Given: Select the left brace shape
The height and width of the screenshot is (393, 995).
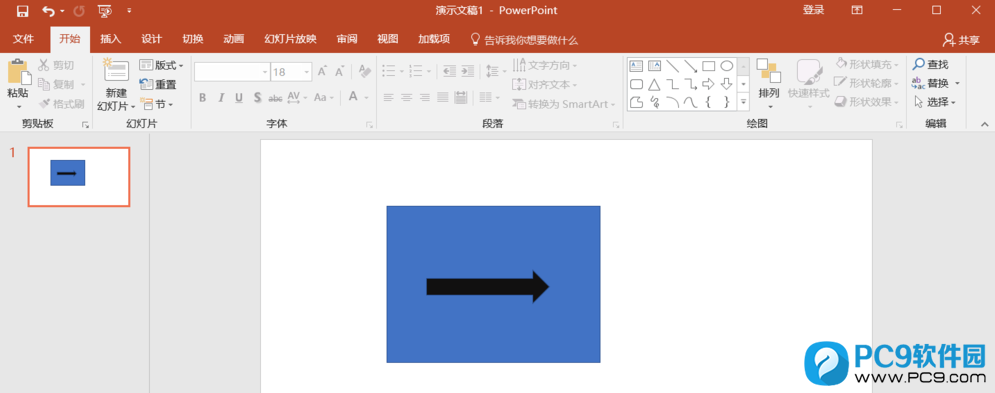Looking at the screenshot, I should click(709, 102).
